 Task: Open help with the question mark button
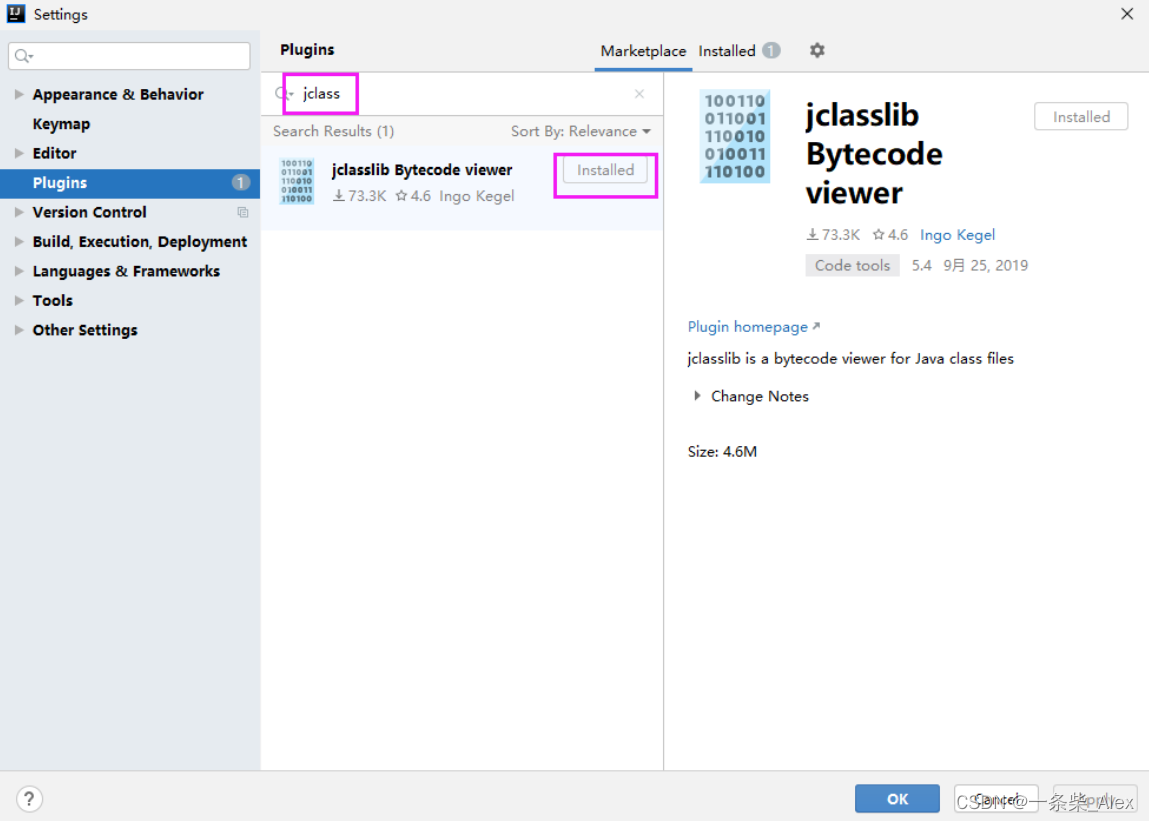point(29,798)
